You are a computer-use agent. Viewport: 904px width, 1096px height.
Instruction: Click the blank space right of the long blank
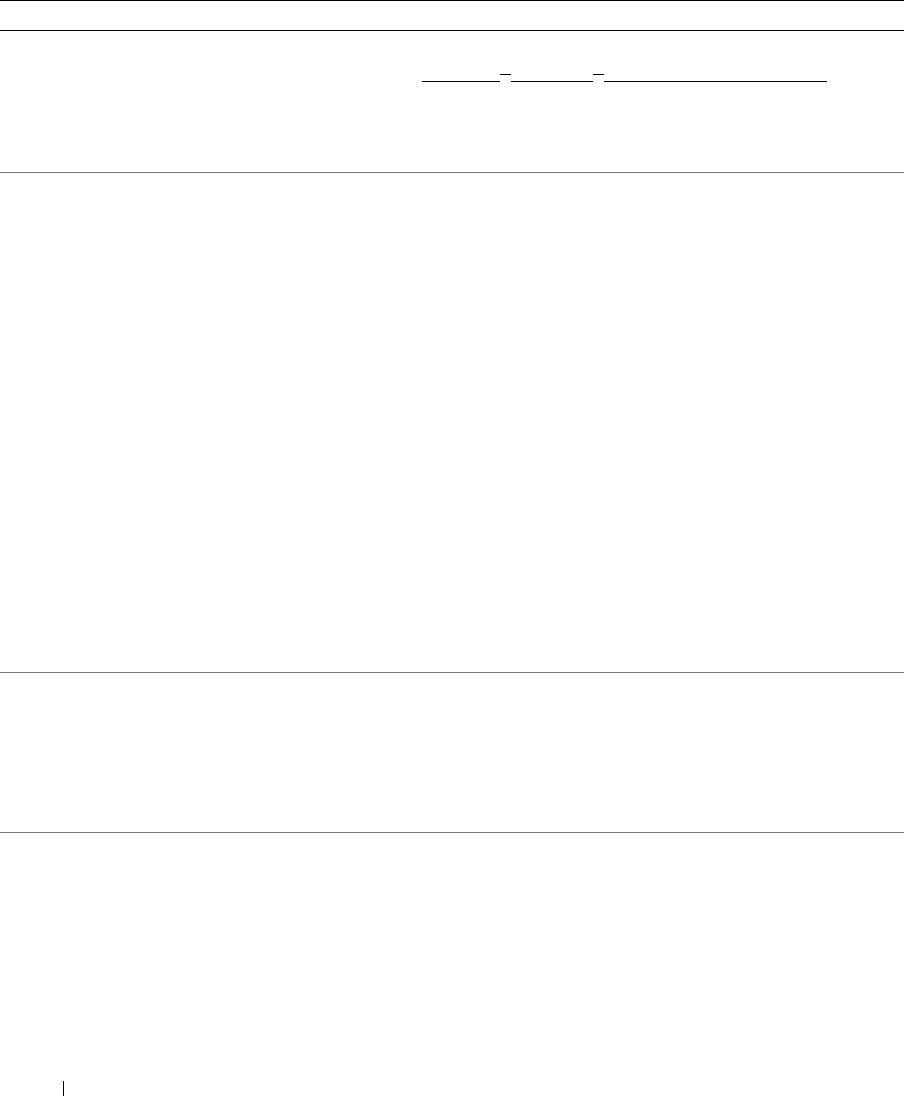coord(866,79)
